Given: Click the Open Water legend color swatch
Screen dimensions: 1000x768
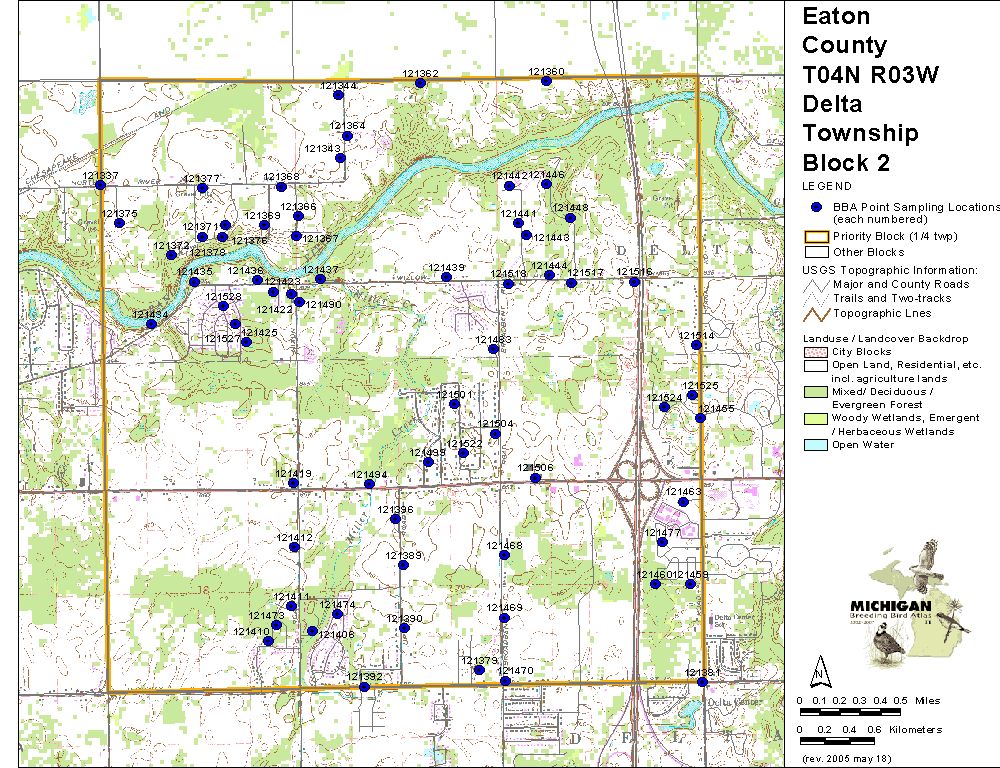Looking at the screenshot, I should click(x=816, y=445).
